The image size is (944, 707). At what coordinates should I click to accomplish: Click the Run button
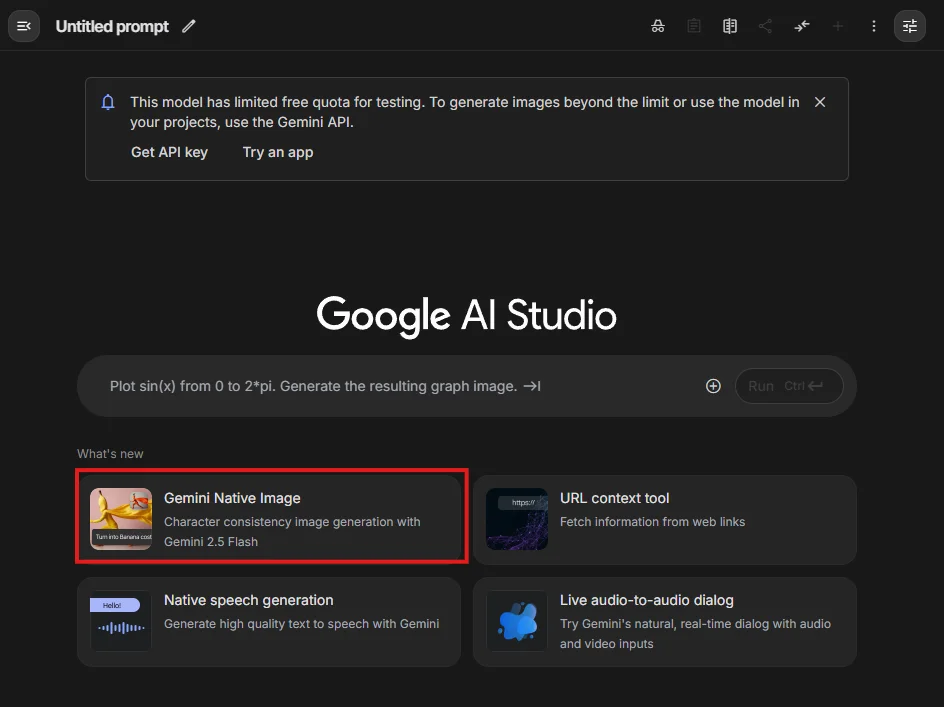click(x=789, y=386)
